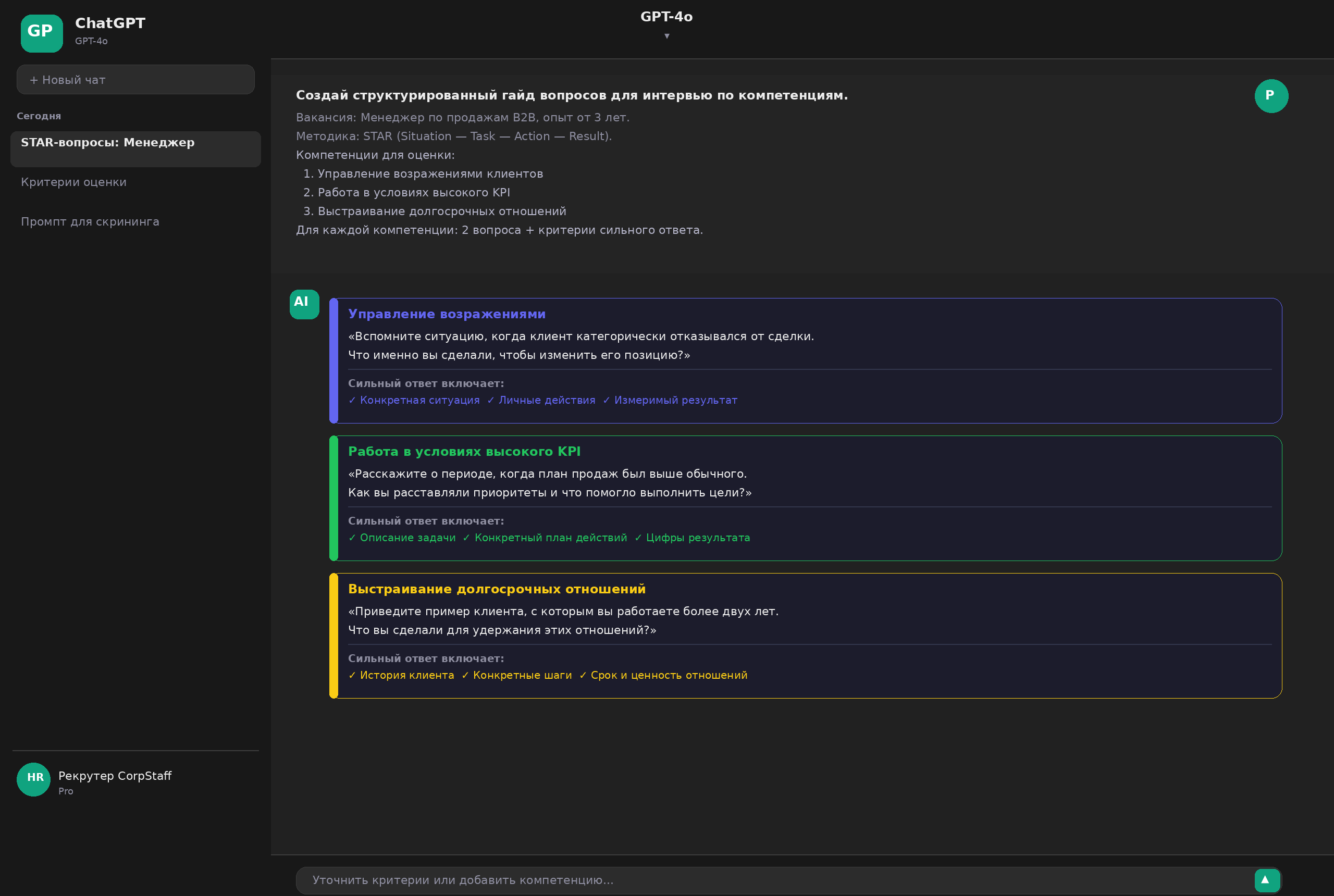Click the green GP ChatGPT logo

[42, 33]
